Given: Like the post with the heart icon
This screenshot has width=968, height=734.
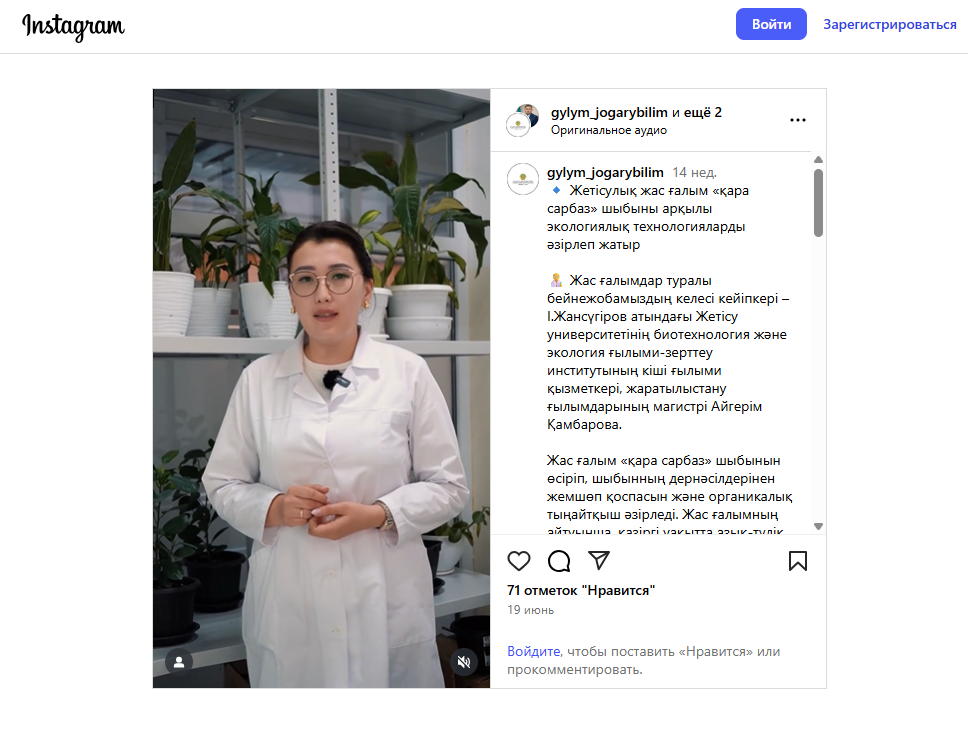Looking at the screenshot, I should [519, 561].
